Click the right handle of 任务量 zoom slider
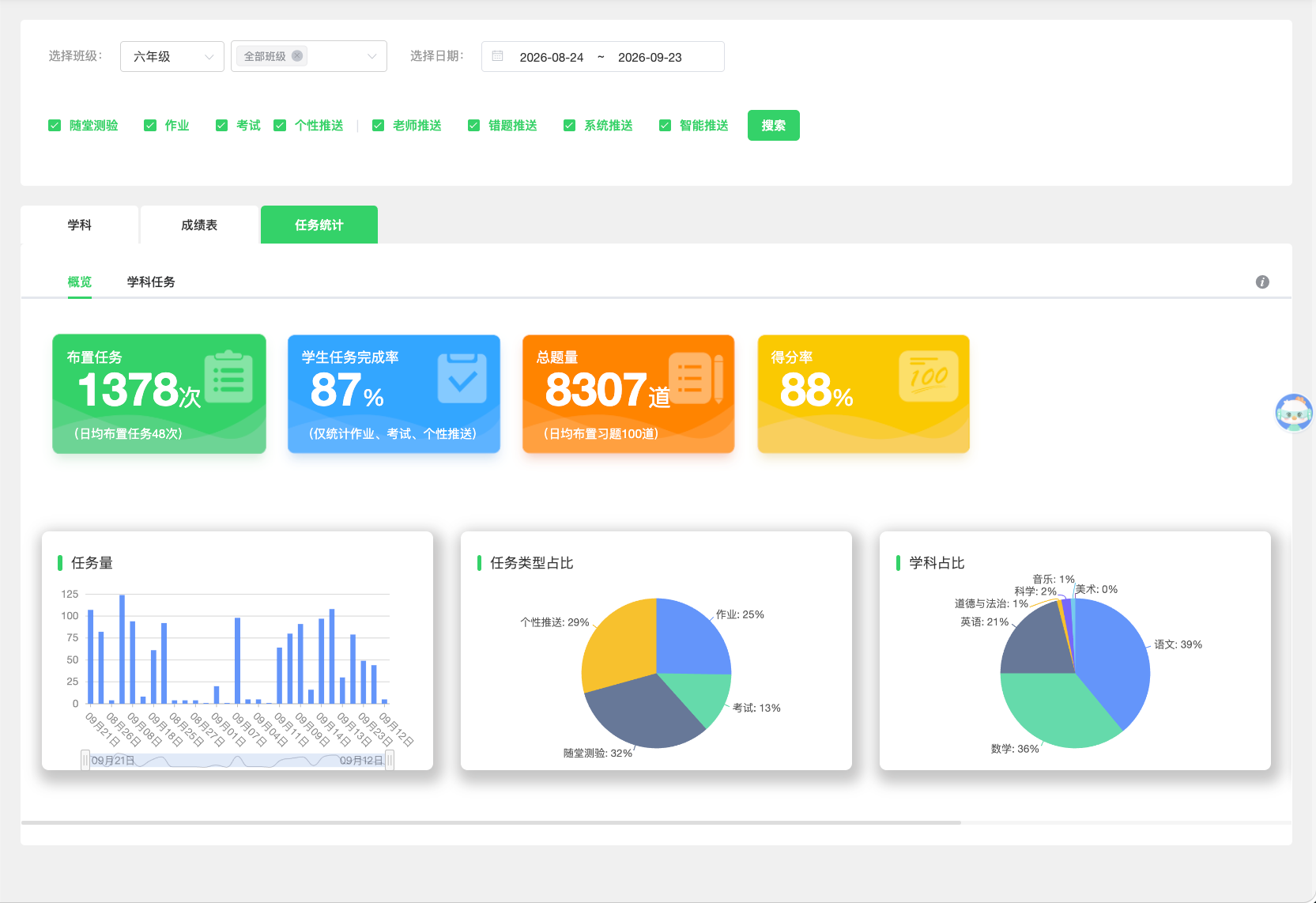1316x903 pixels. coord(389,760)
